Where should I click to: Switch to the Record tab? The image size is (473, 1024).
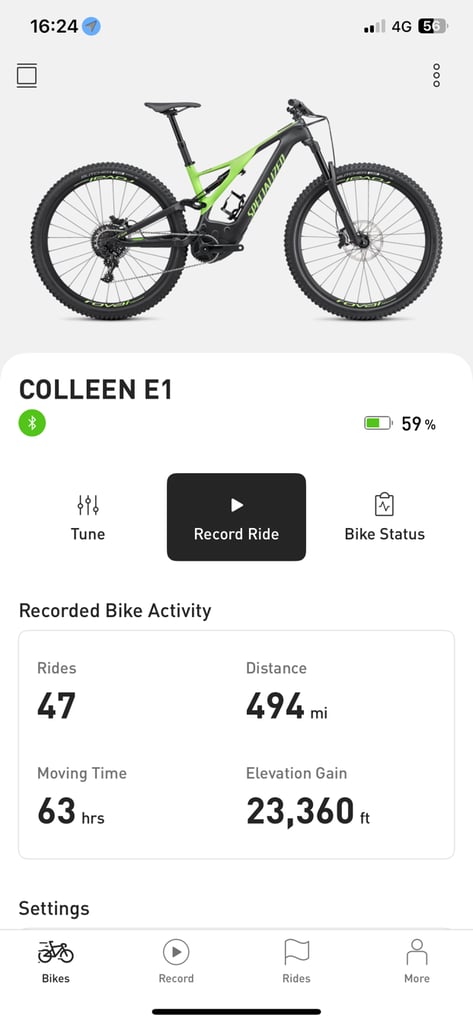176,961
